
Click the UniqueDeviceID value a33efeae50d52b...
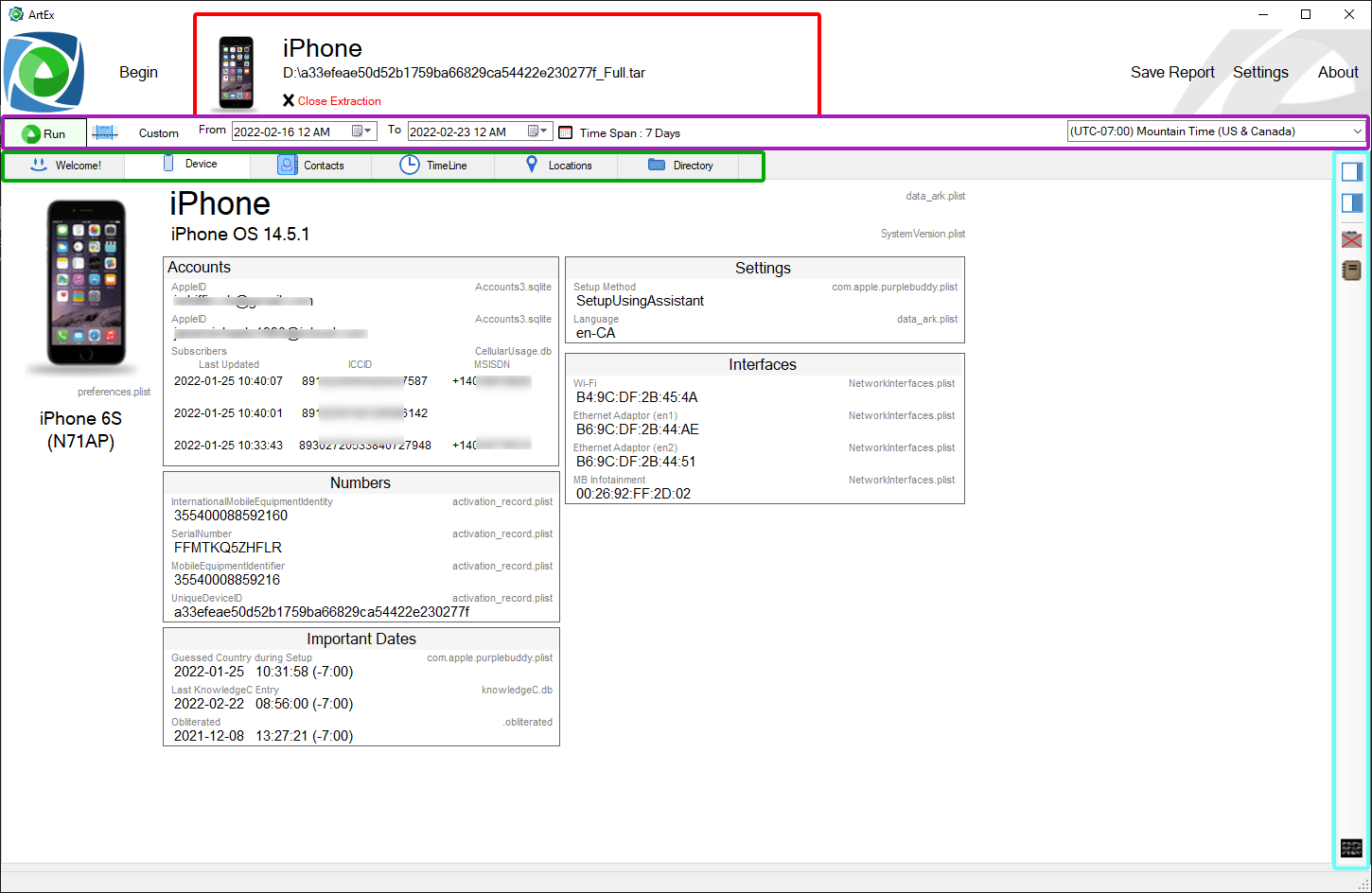pyautogui.click(x=322, y=612)
